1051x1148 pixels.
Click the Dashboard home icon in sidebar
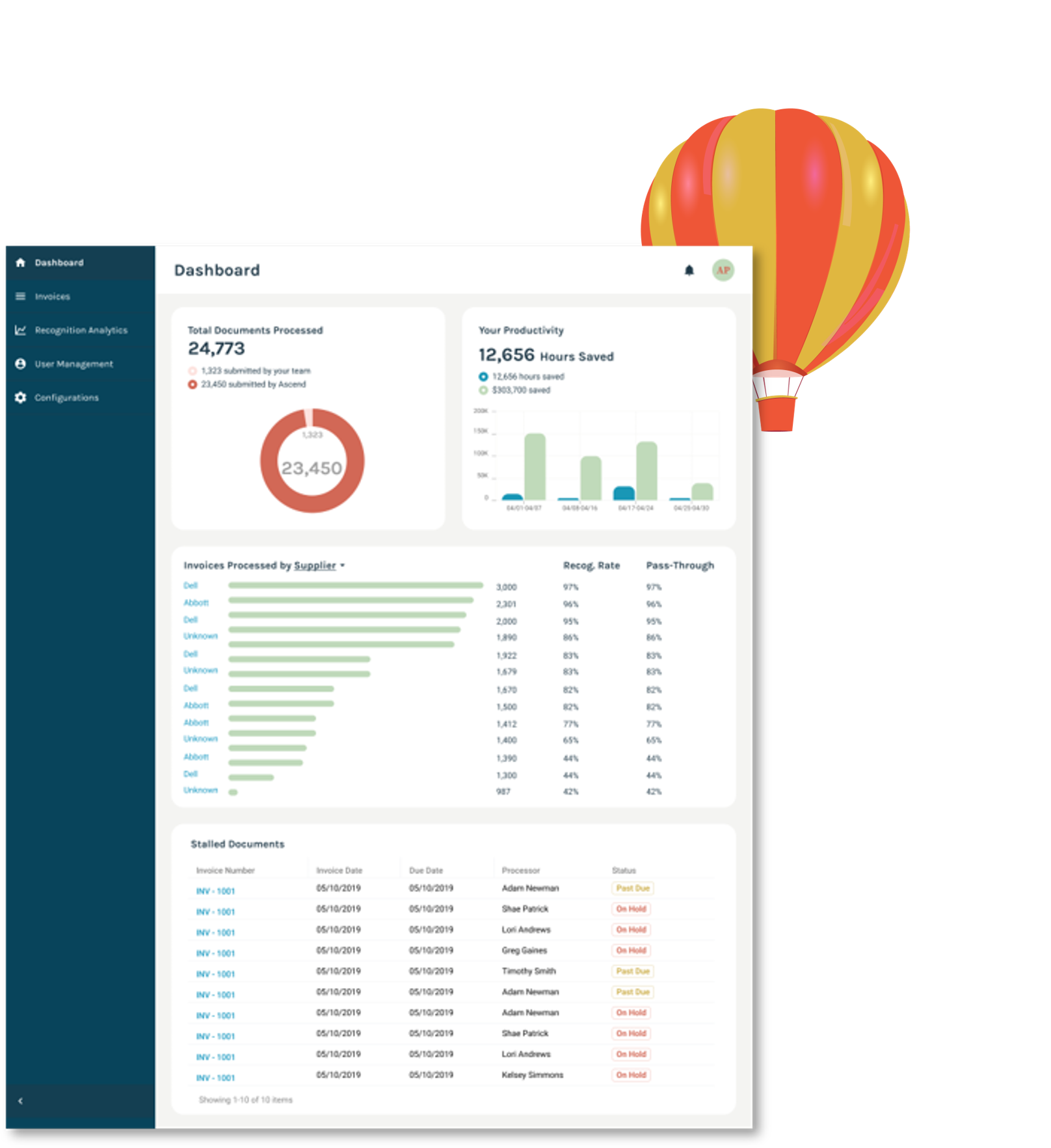click(x=20, y=263)
